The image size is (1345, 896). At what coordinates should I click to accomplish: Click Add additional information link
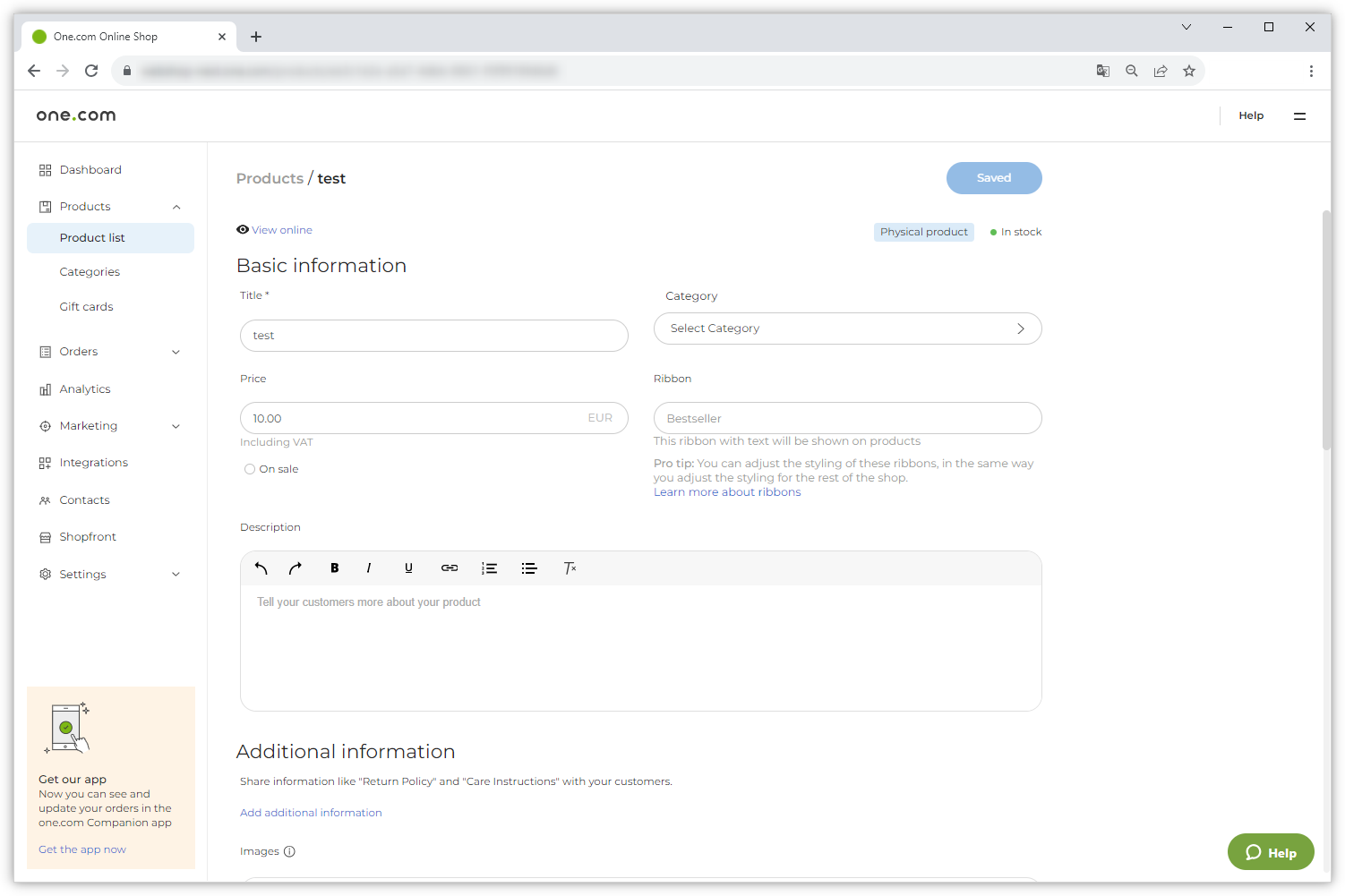[311, 813]
